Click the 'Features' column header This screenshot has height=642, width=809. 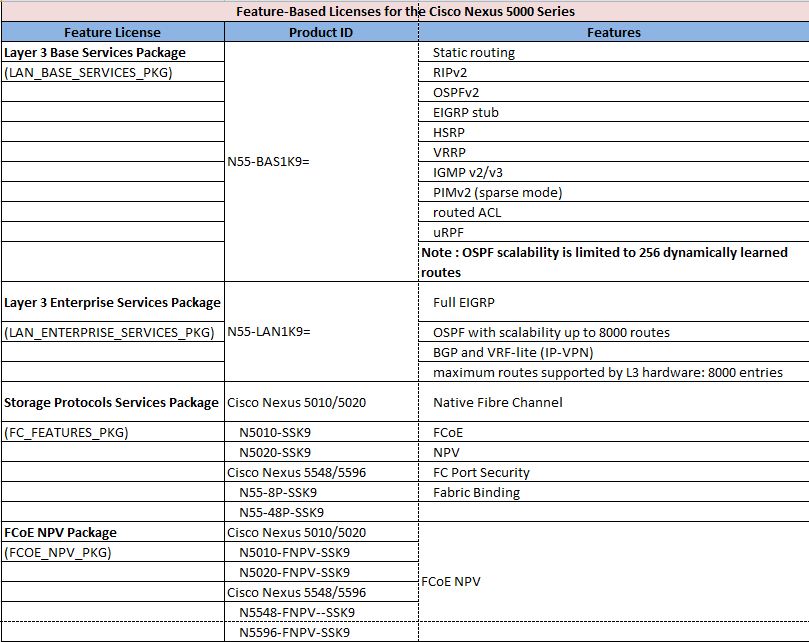pos(613,32)
